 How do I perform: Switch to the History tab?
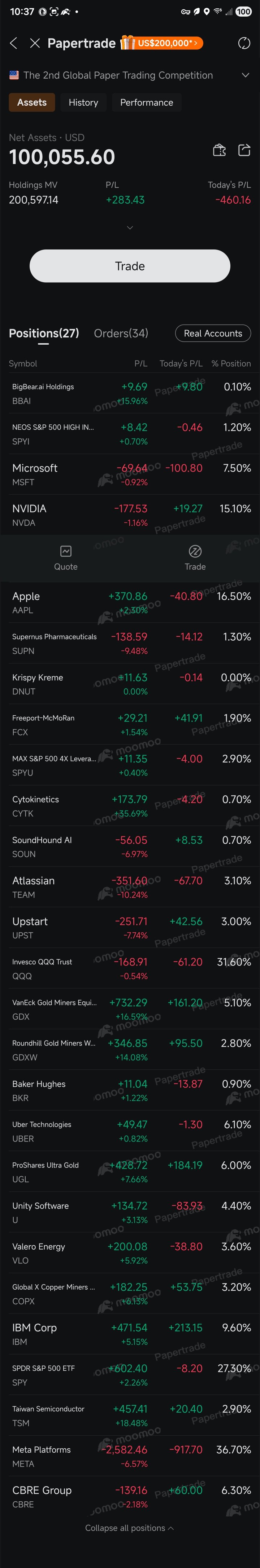(x=83, y=102)
